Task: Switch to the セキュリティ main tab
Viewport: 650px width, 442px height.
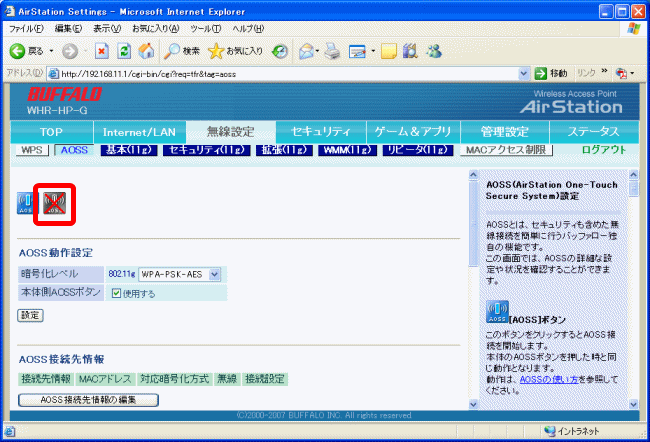Action: coord(321,132)
